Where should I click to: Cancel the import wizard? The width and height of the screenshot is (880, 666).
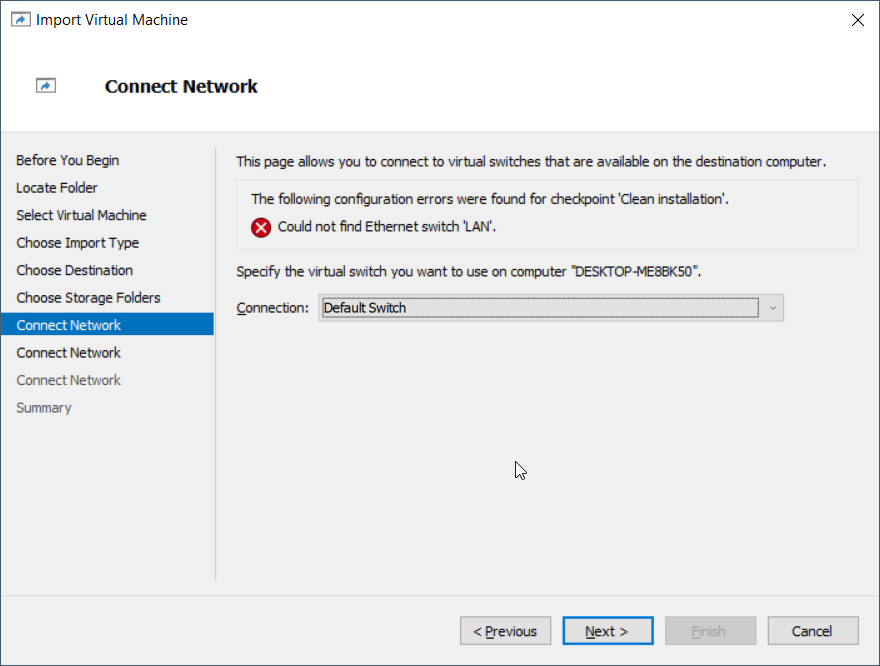[x=812, y=630]
